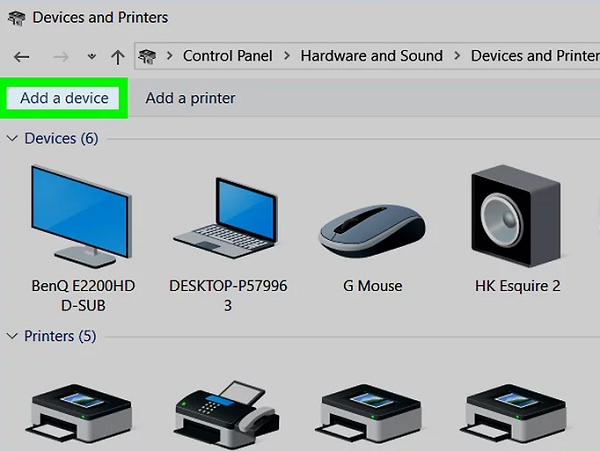The height and width of the screenshot is (451, 600).
Task: Go up one level with the Up arrow
Action: click(x=117, y=57)
